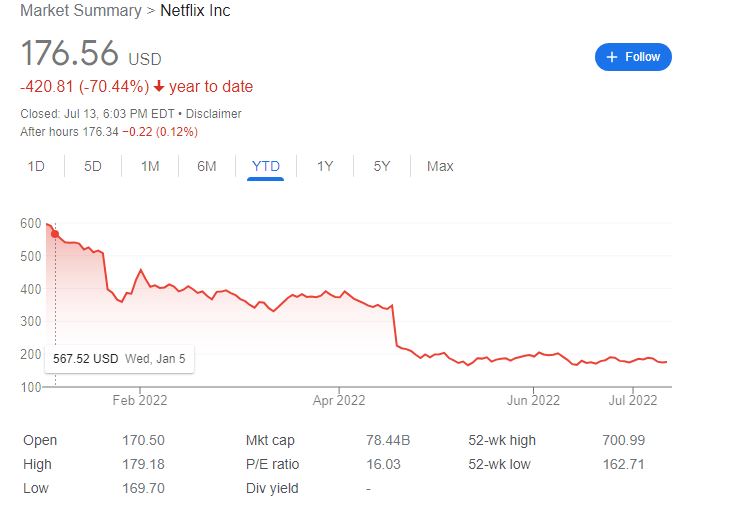
Task: Select the YTD tab
Action: coord(265,166)
